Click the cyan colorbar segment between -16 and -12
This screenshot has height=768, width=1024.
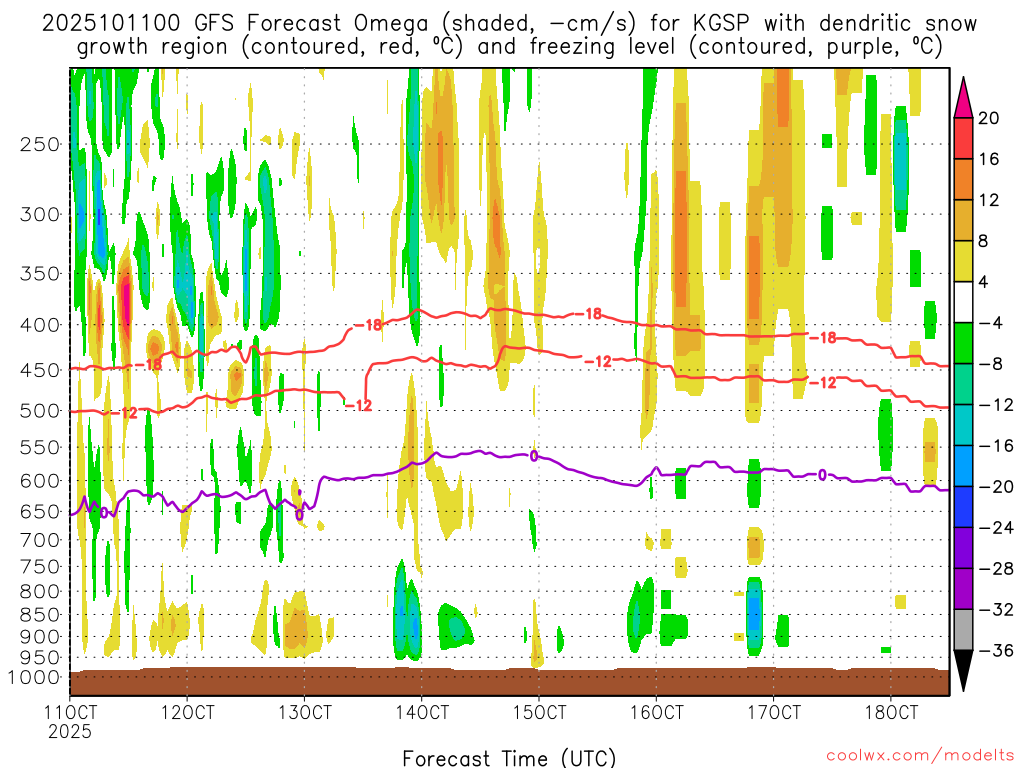965,425
